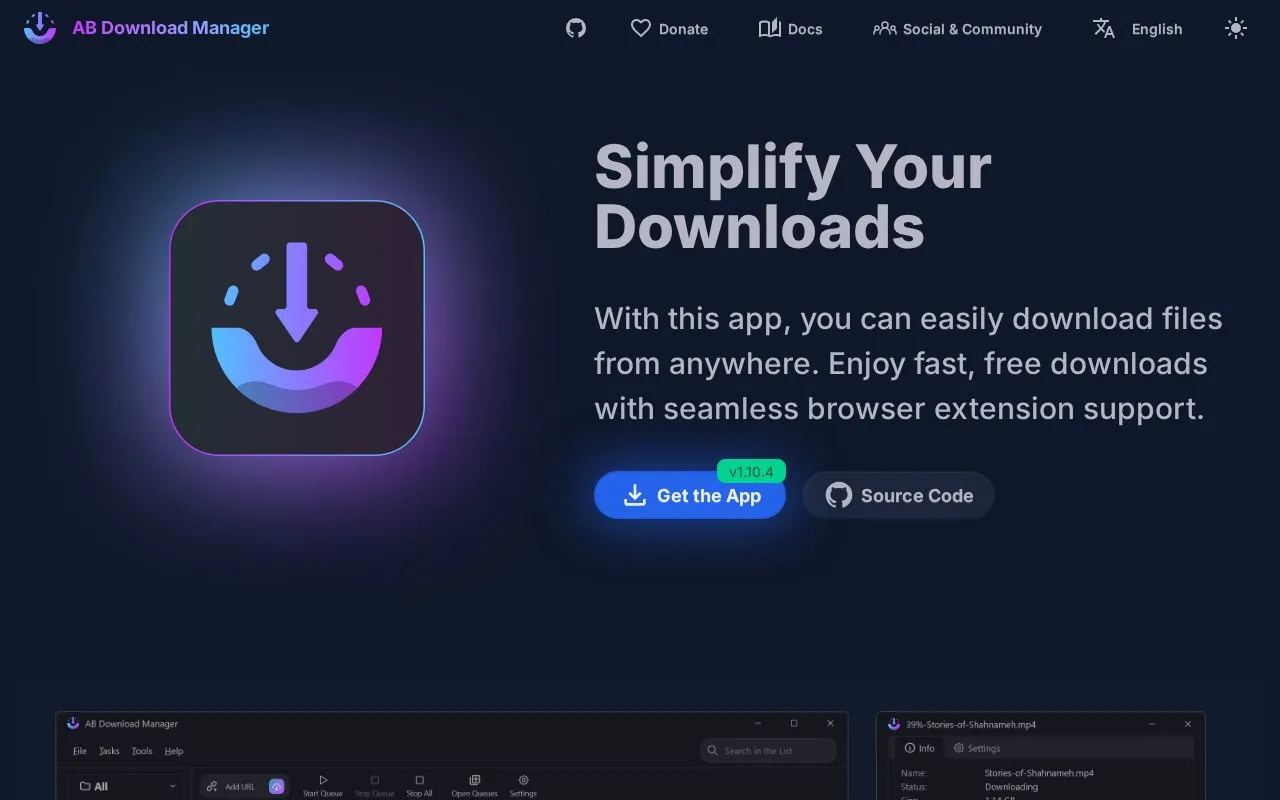Screen dimensions: 1280x800
Task: Toggle the light/dark theme sun icon
Action: (x=1236, y=28)
